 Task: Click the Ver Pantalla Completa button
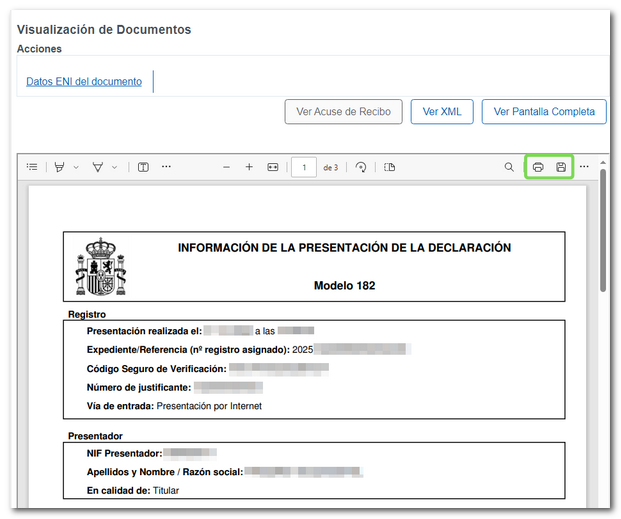pyautogui.click(x=544, y=112)
